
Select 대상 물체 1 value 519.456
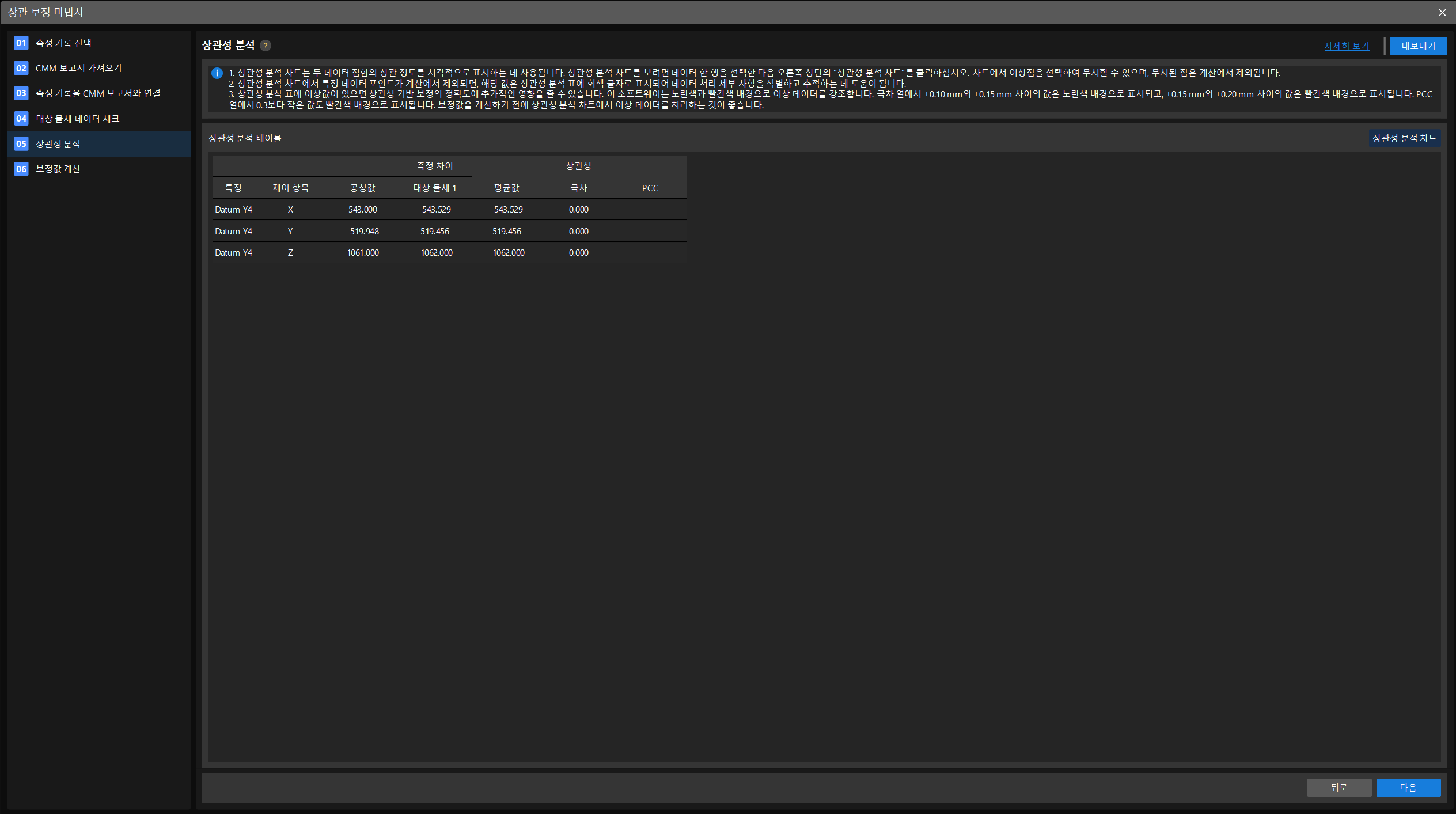click(435, 232)
